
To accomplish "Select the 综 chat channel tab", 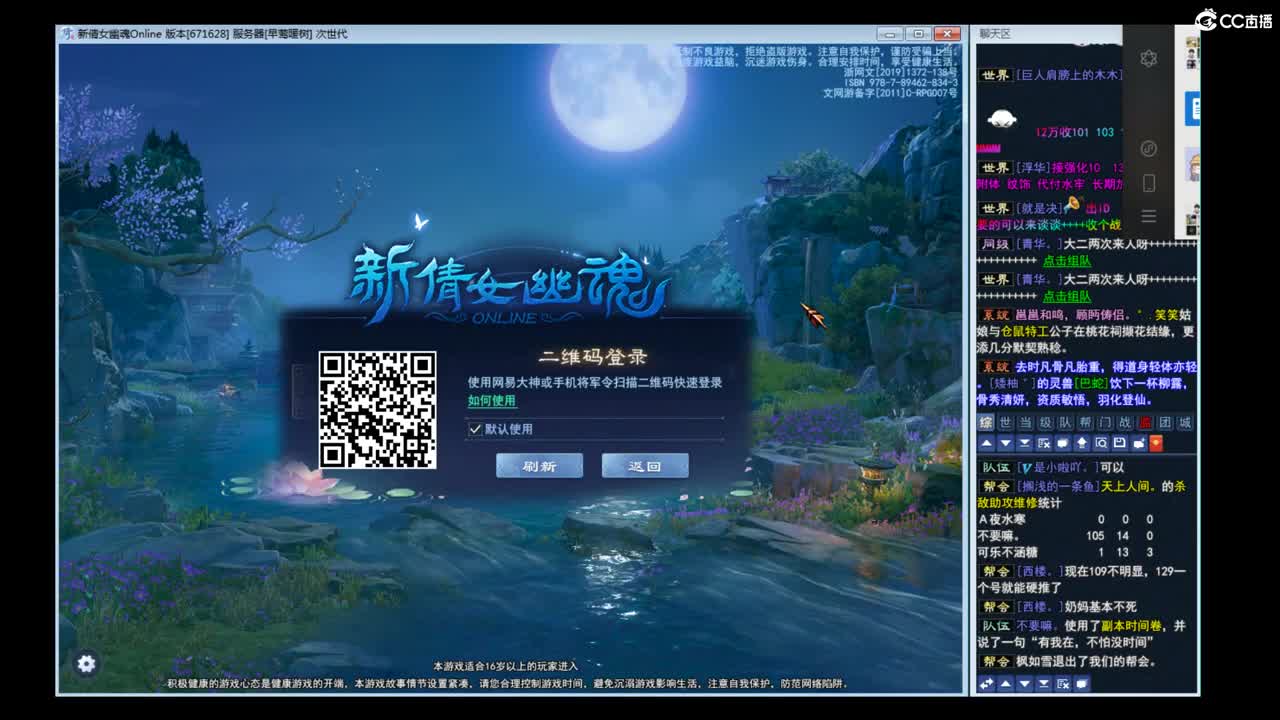I will [x=986, y=423].
